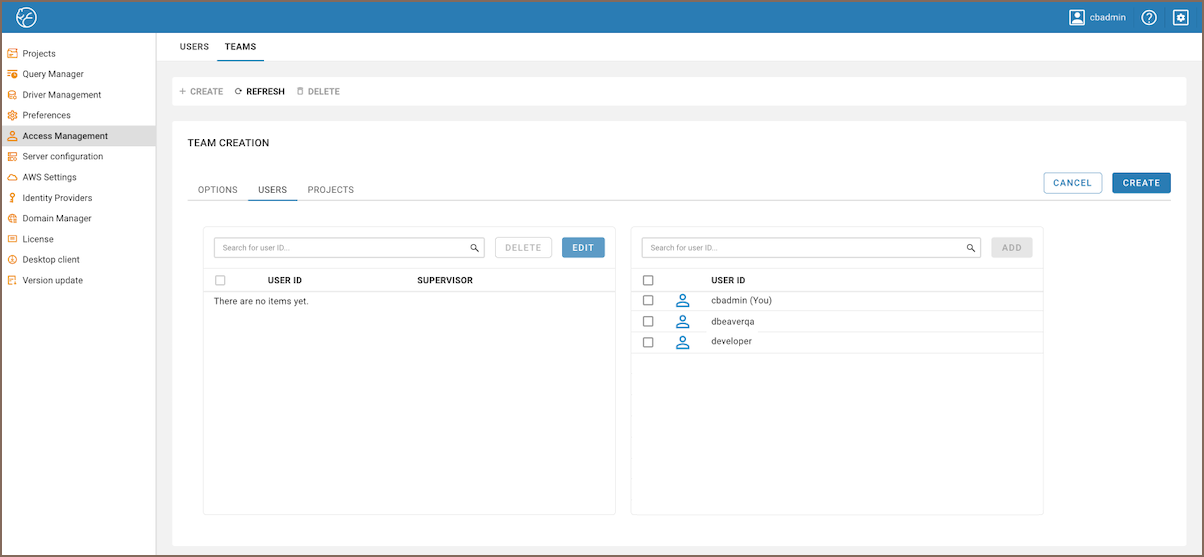Click the CloudBeaver logo icon
This screenshot has width=1204, height=557.
(26, 17)
